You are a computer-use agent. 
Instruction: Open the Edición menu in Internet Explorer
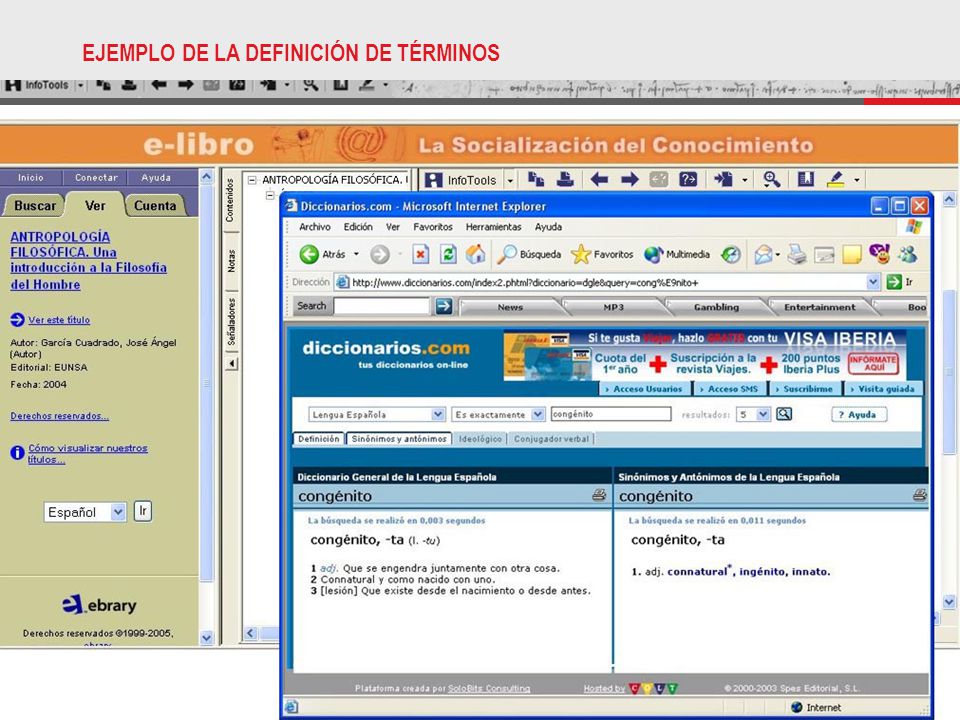point(358,227)
